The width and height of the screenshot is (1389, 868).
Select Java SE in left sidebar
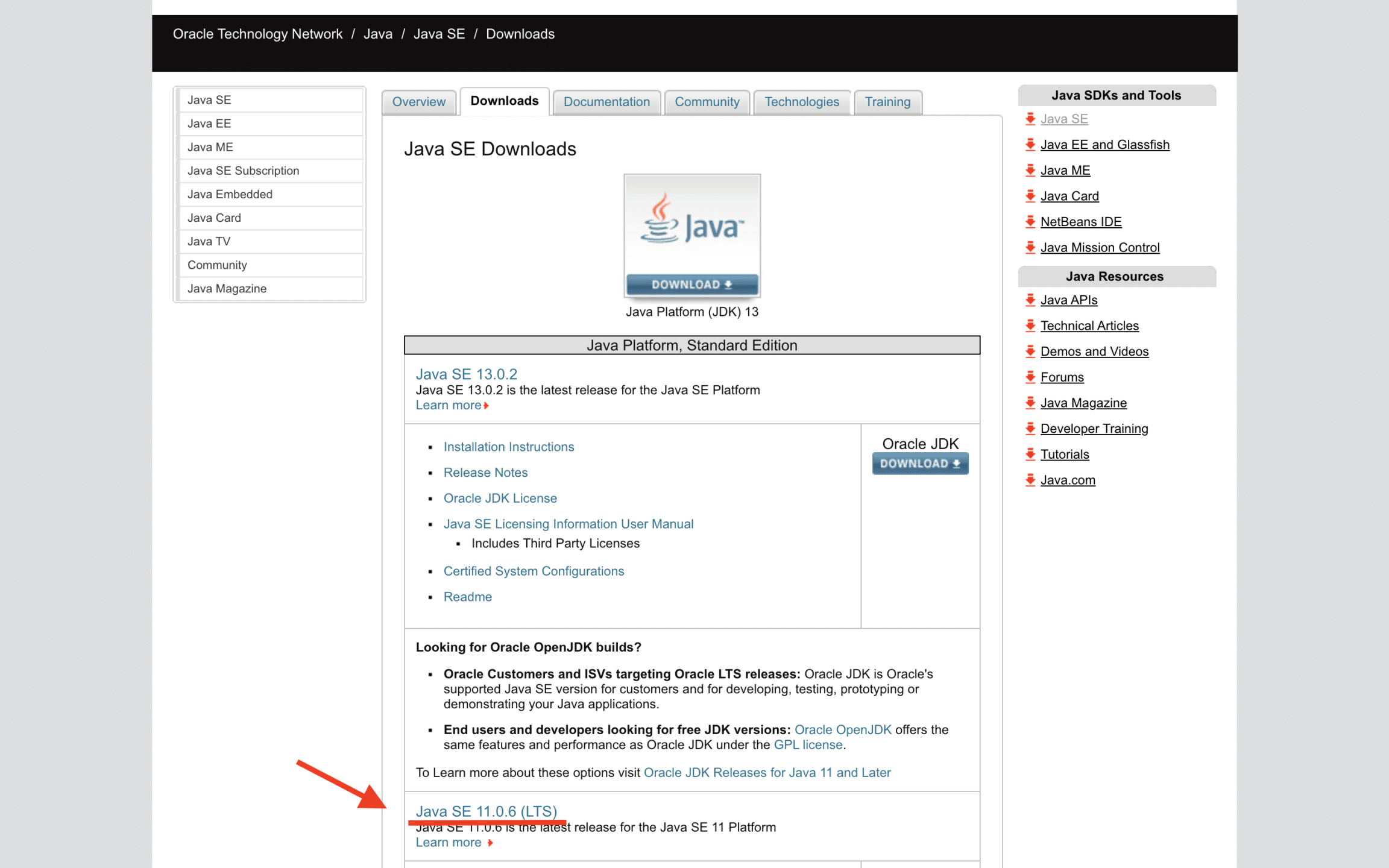click(x=271, y=100)
